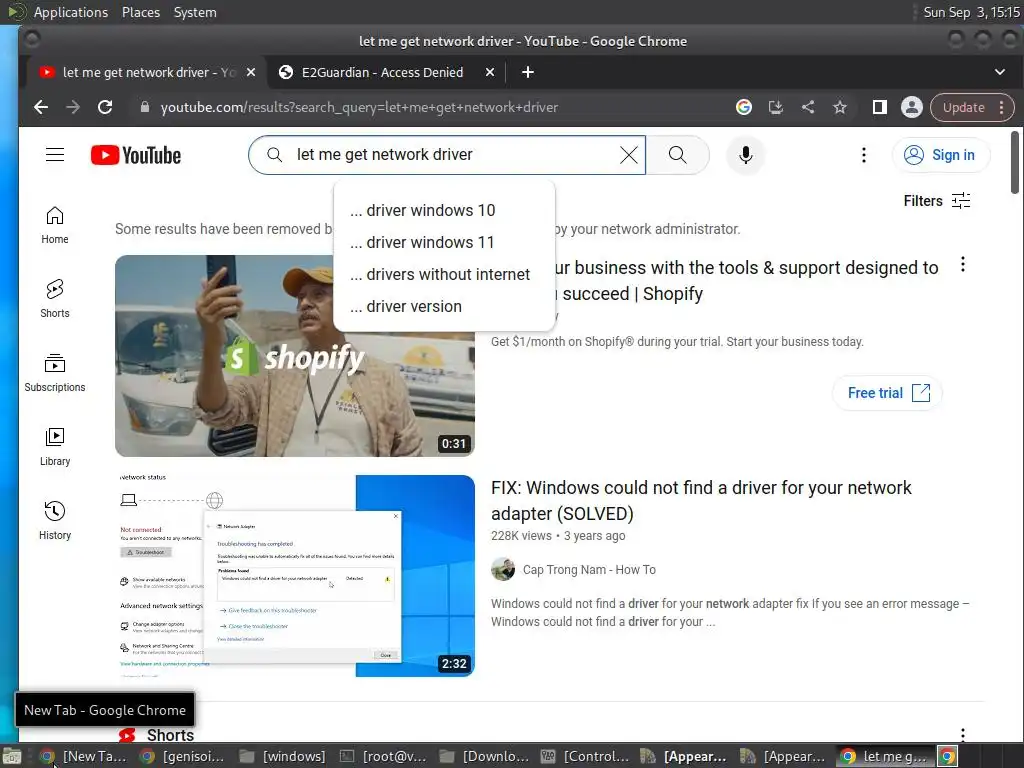Open History in the sidebar

point(55,520)
